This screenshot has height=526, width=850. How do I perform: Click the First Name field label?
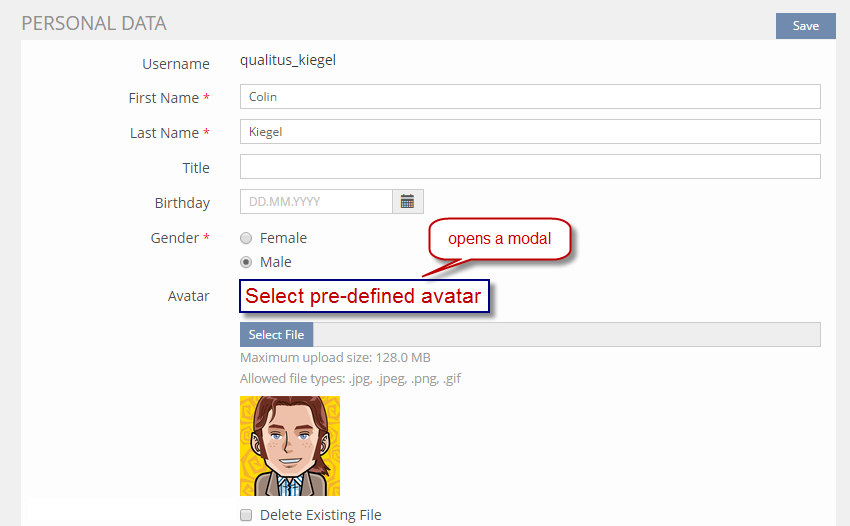coord(163,98)
